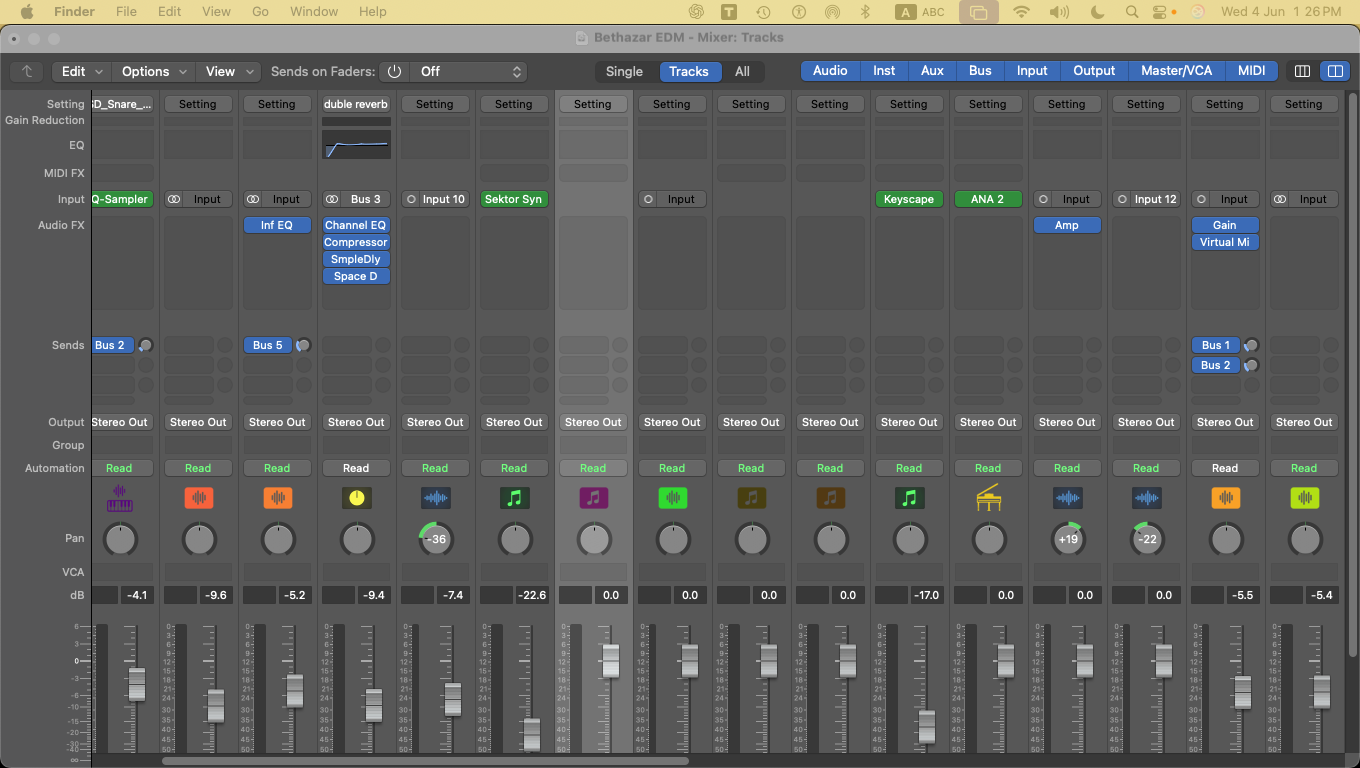Toggle Sends on Faders power button
1360x768 pixels.
coord(394,71)
